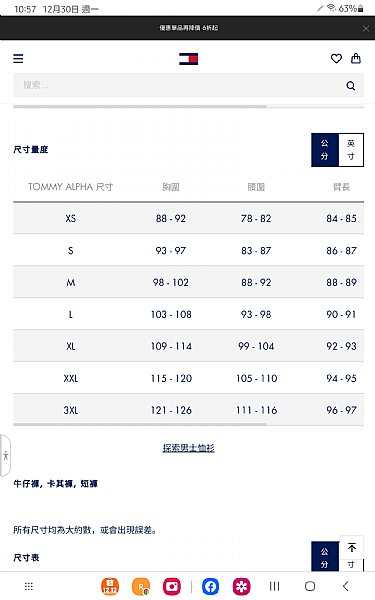Open the wishlist heart icon
The width and height of the screenshot is (375, 600).
tap(336, 59)
